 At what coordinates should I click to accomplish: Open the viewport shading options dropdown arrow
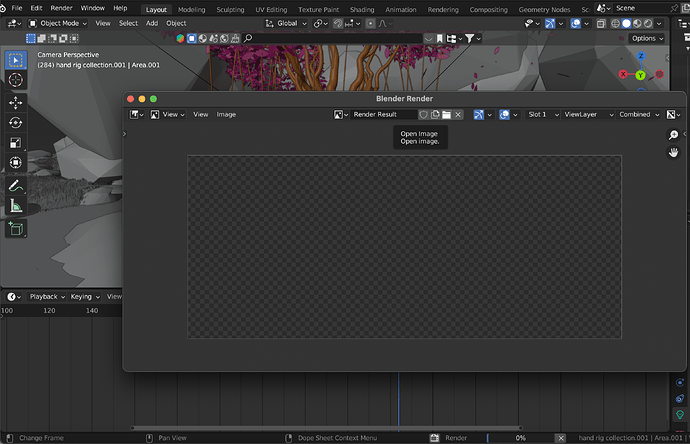[x=659, y=23]
